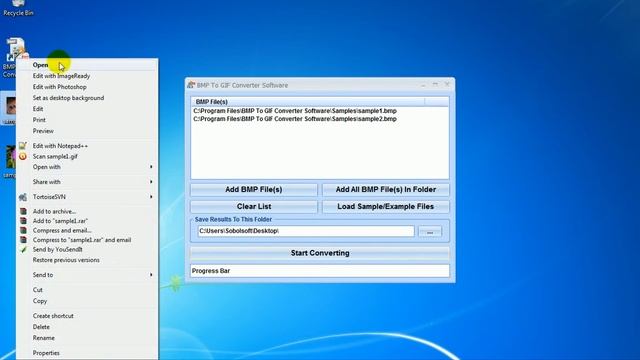Click the Clear List button
Screen dimensions: 640x360
point(254,207)
